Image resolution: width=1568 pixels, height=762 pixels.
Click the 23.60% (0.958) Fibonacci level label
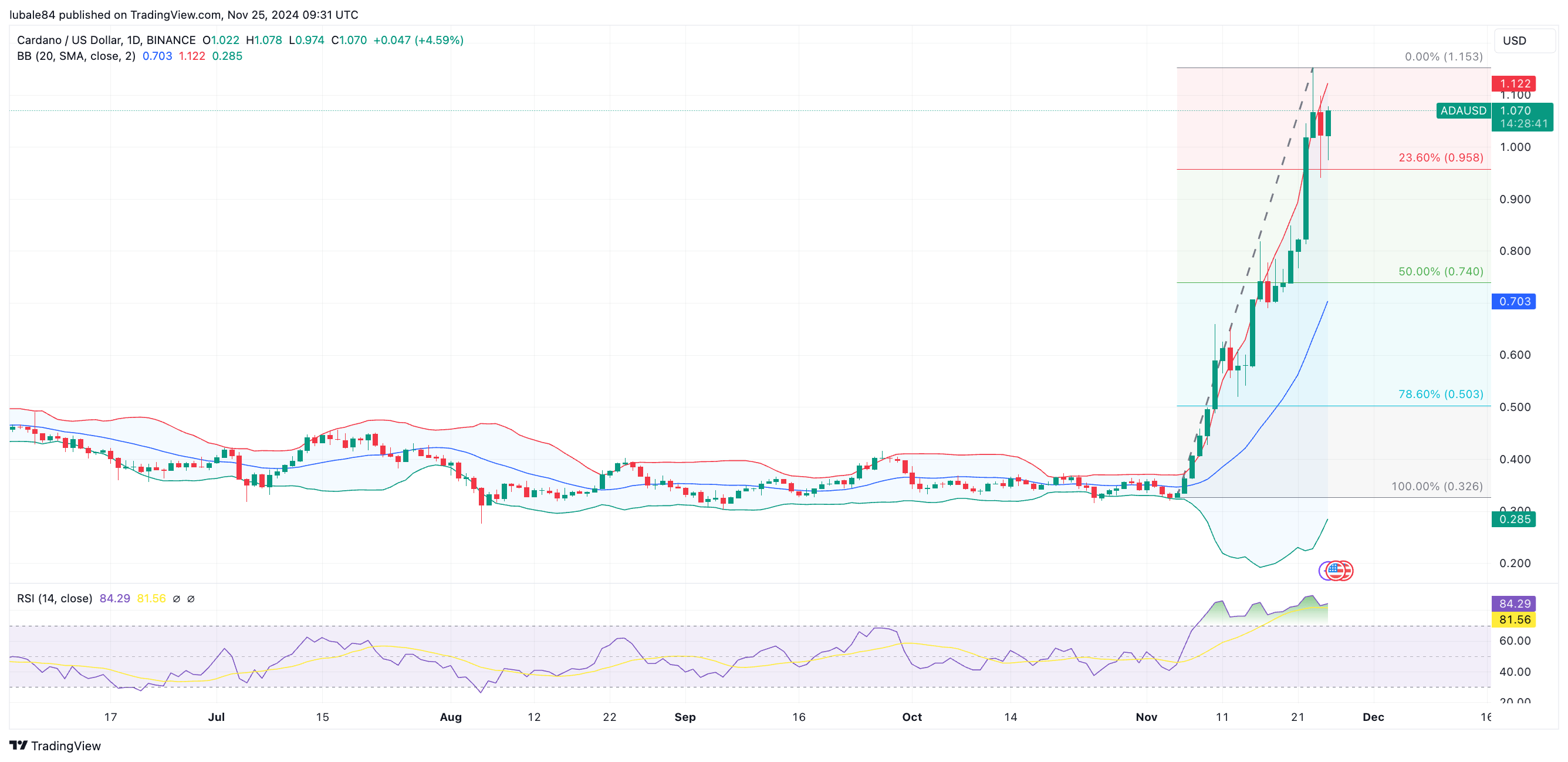coord(1440,158)
